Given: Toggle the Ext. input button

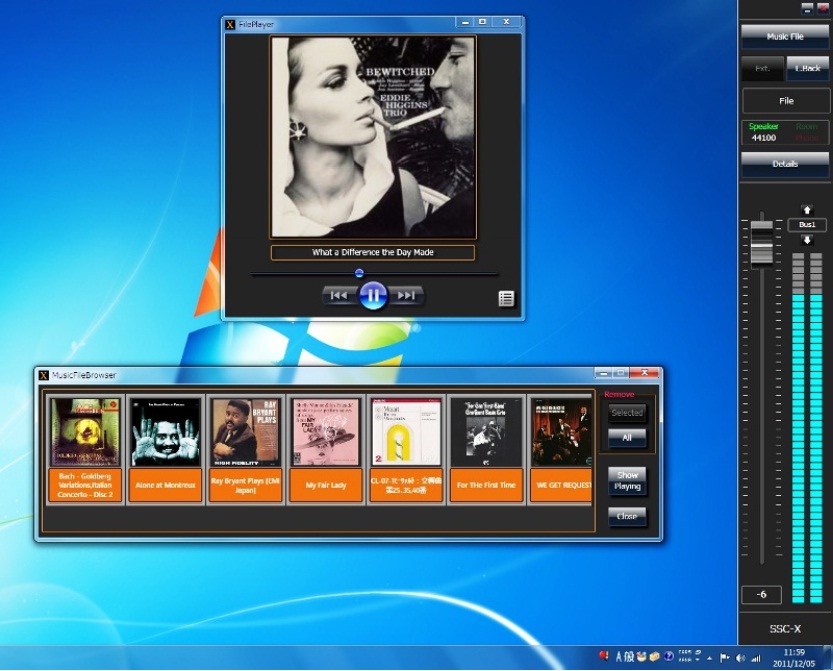Looking at the screenshot, I should [x=762, y=68].
